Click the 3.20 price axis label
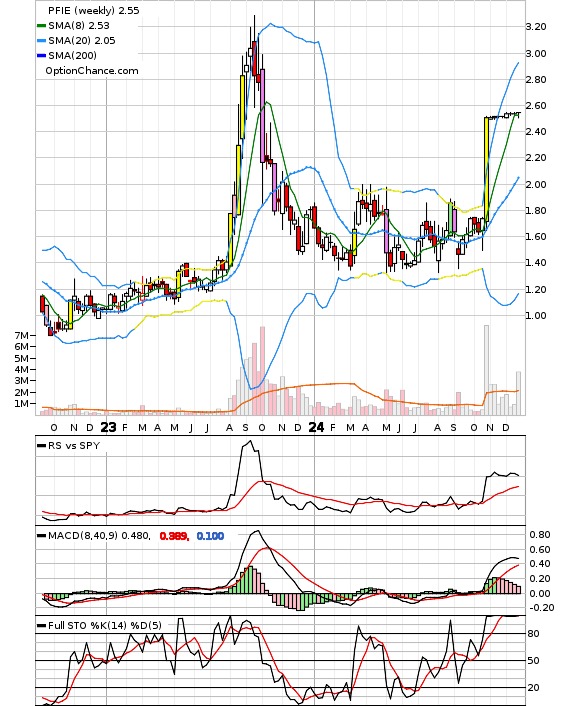 [x=536, y=27]
